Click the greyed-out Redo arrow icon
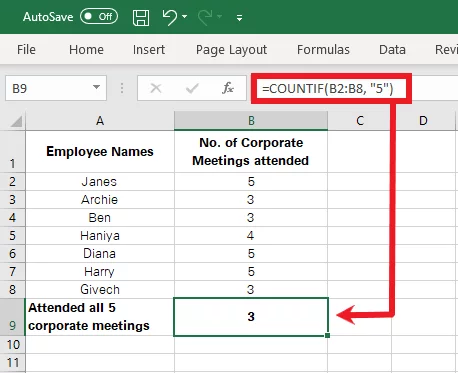The width and height of the screenshot is (458, 373). [205, 17]
